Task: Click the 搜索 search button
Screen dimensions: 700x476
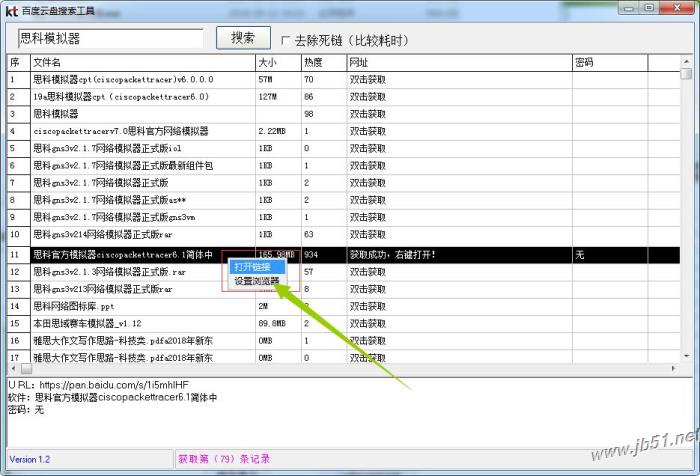Action: click(x=243, y=38)
